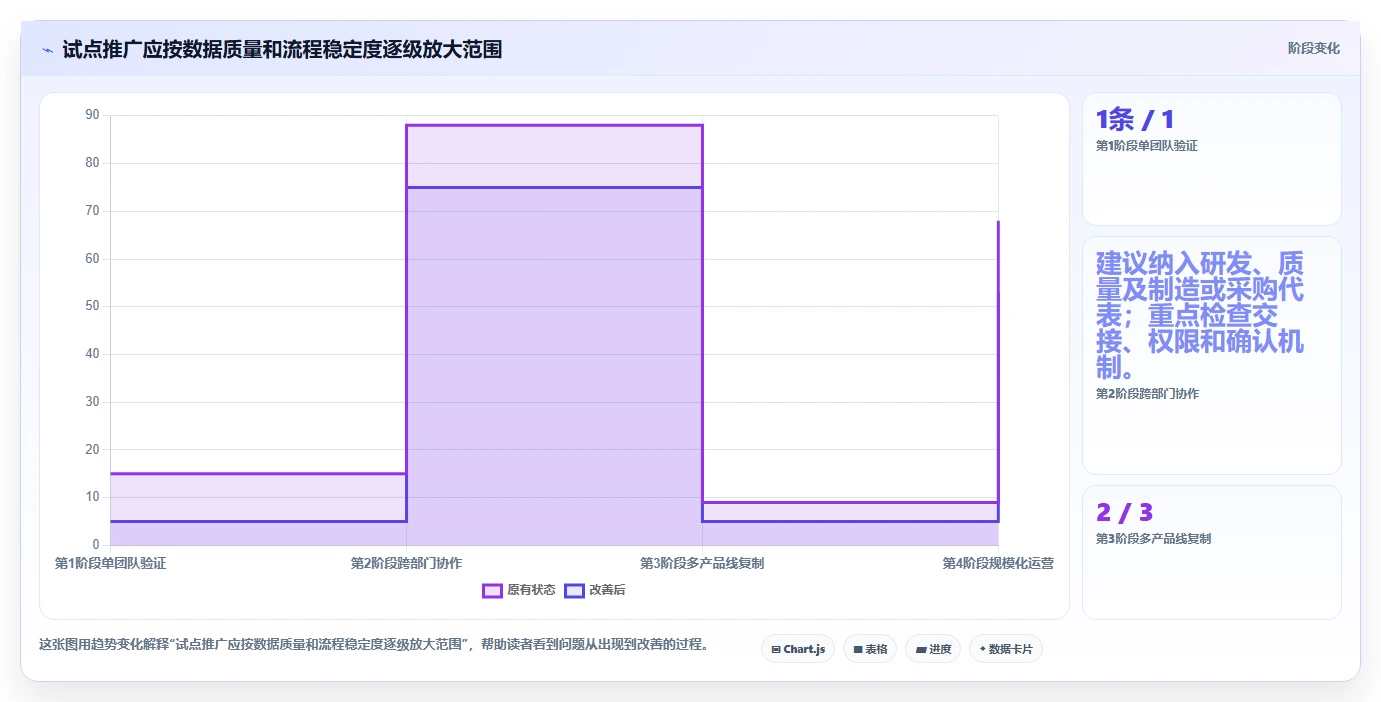Click the chart title heading text

282,49
